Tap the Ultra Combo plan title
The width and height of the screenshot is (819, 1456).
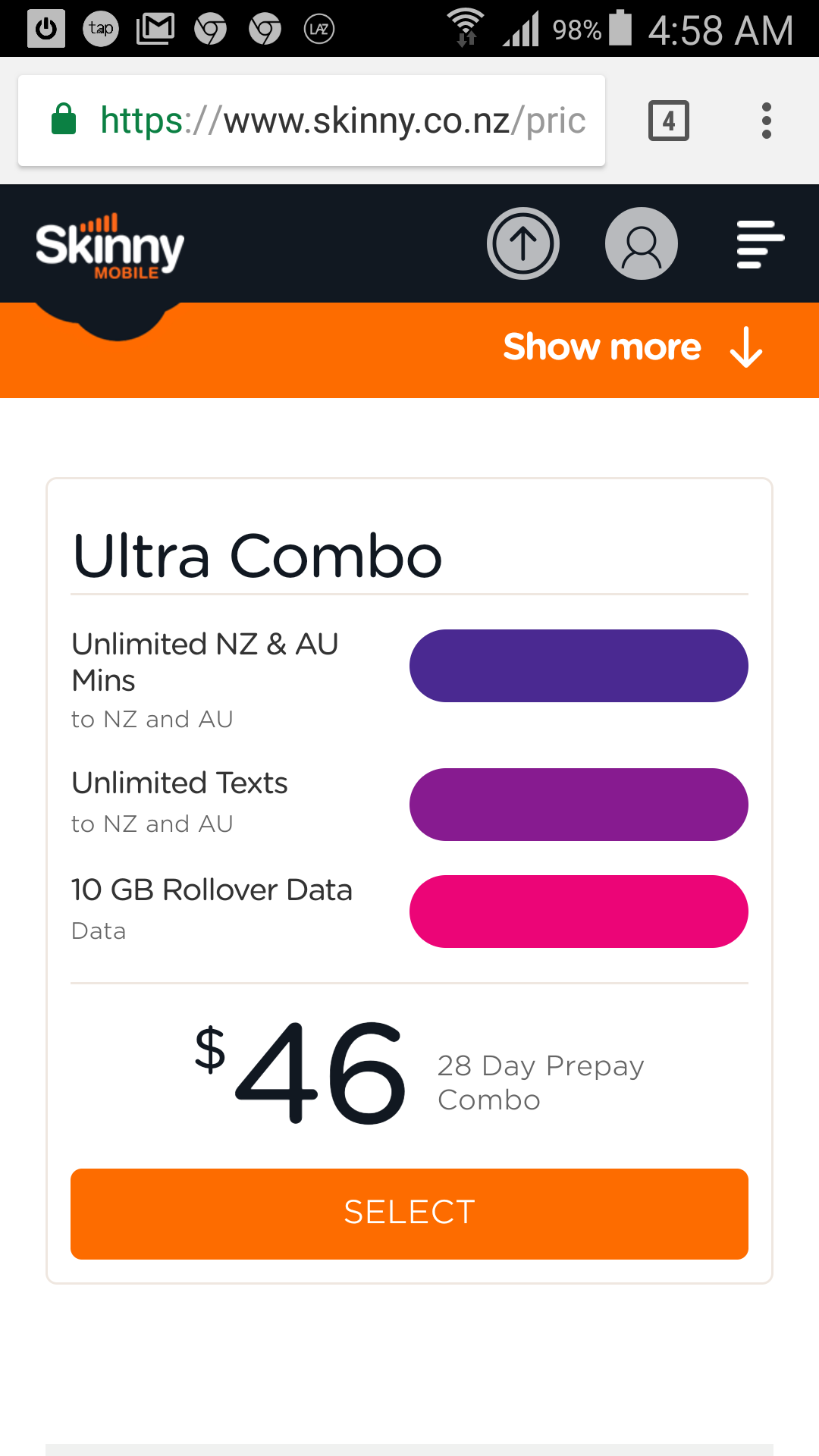[x=257, y=556]
